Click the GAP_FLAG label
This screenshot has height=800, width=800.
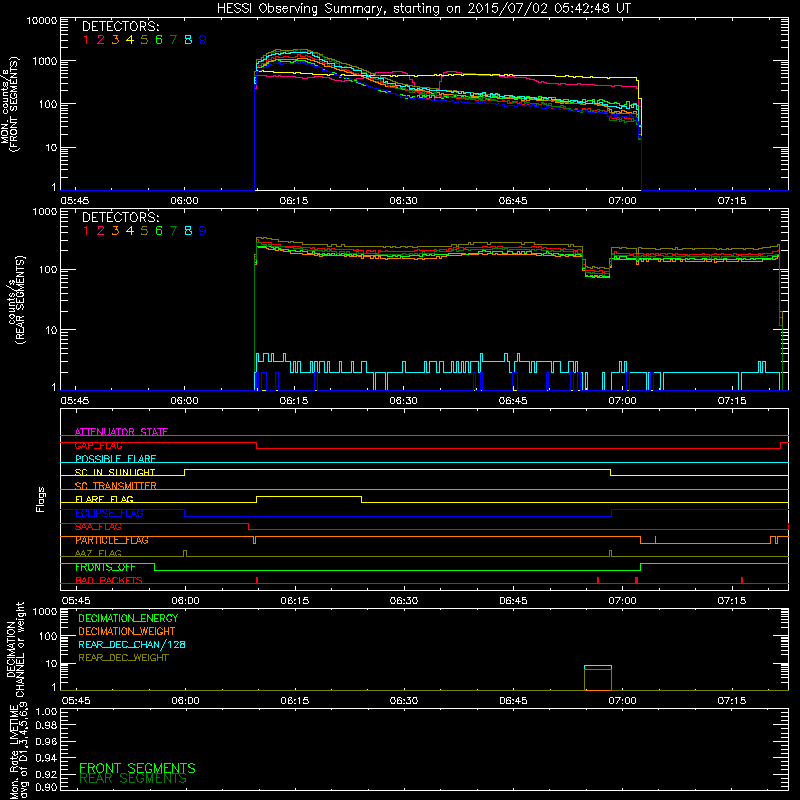(x=98, y=445)
